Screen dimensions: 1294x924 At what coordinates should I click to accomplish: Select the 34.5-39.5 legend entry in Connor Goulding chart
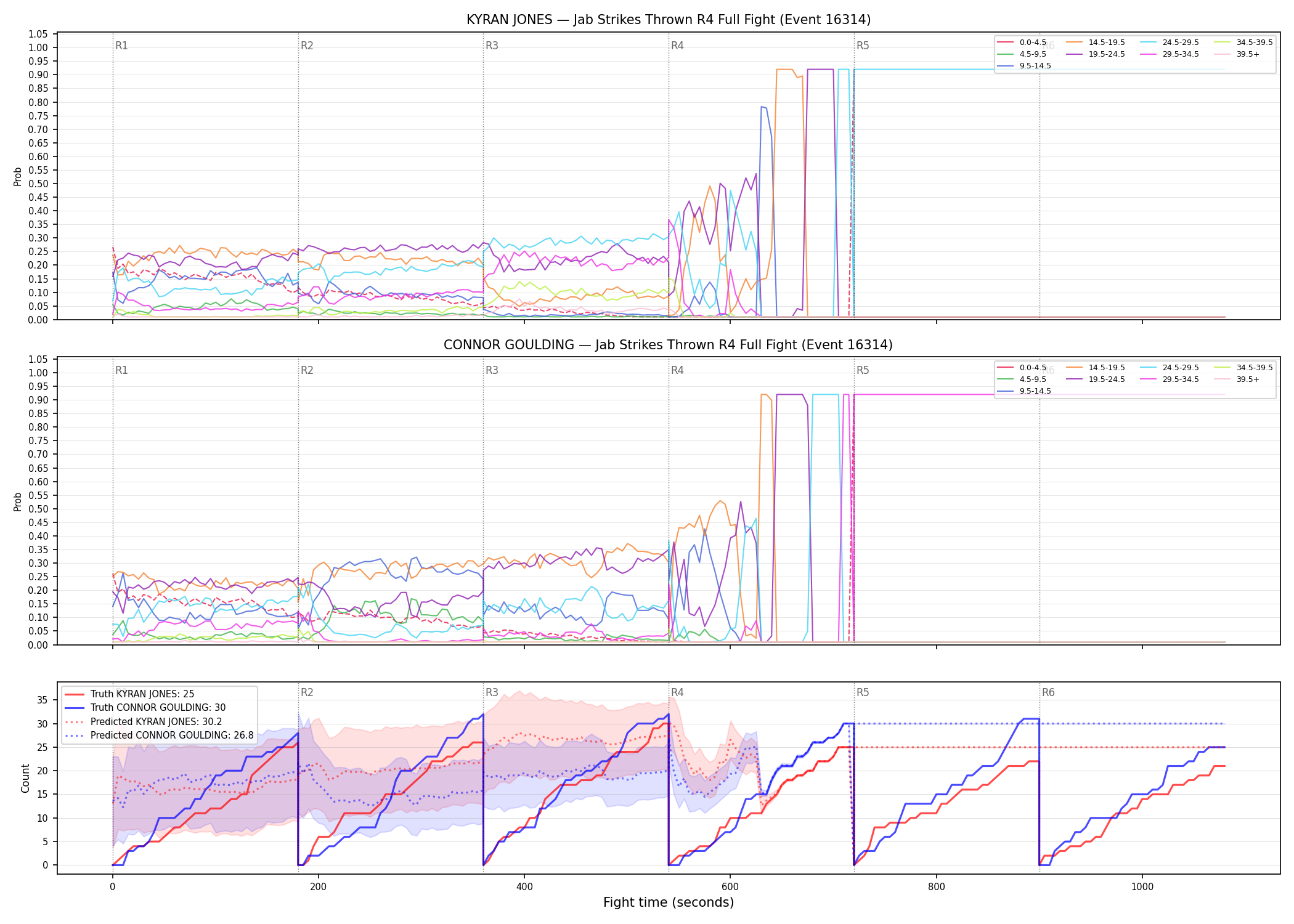[1244, 368]
